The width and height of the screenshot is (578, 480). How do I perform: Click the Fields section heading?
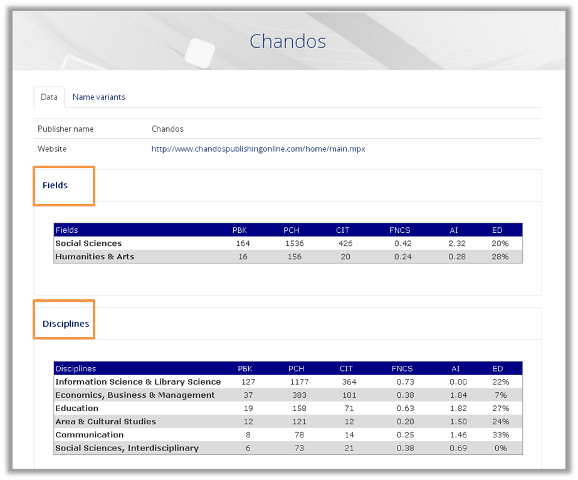coord(55,185)
